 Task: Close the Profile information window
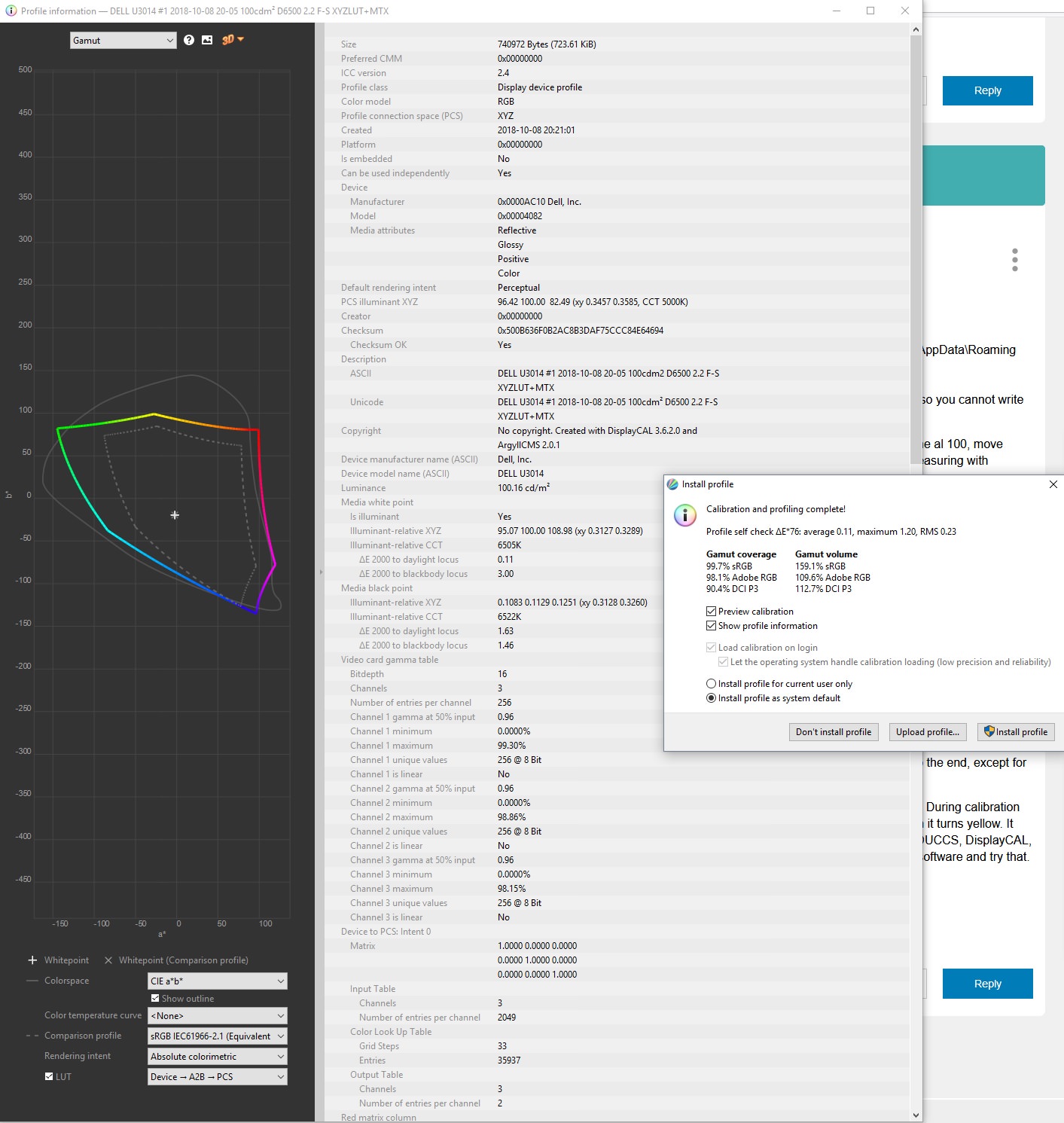pyautogui.click(x=905, y=11)
